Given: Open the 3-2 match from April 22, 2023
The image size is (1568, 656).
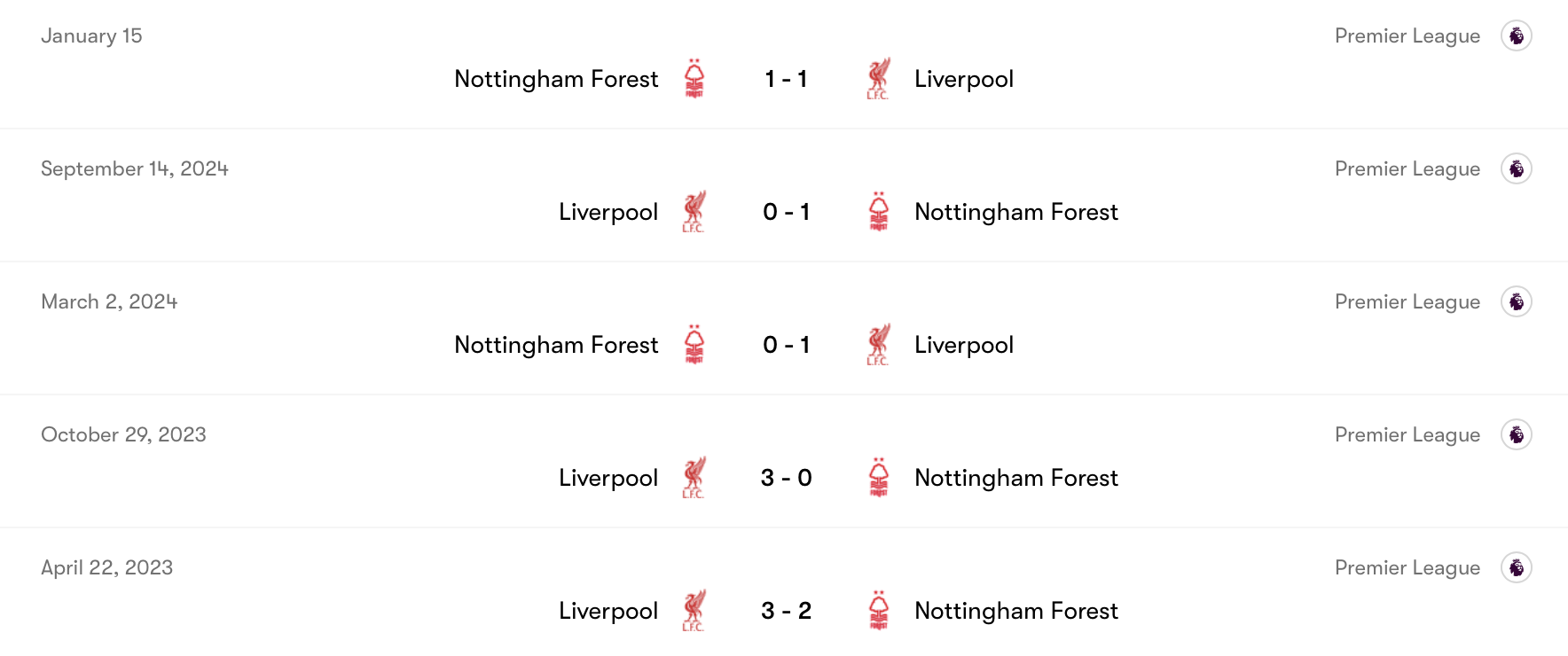Looking at the screenshot, I should coord(784,610).
